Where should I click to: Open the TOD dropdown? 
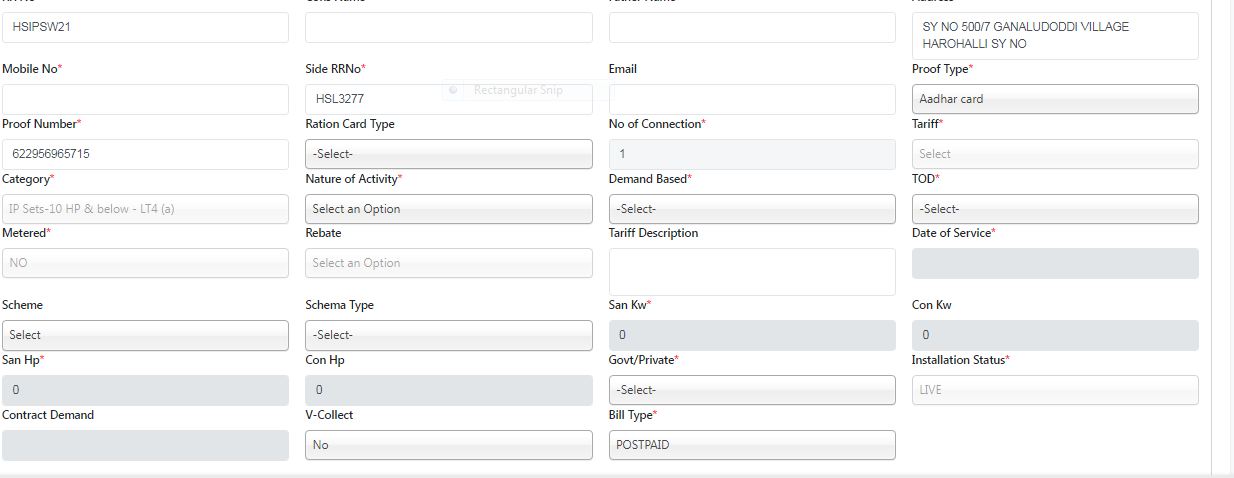pyautogui.click(x=1054, y=209)
